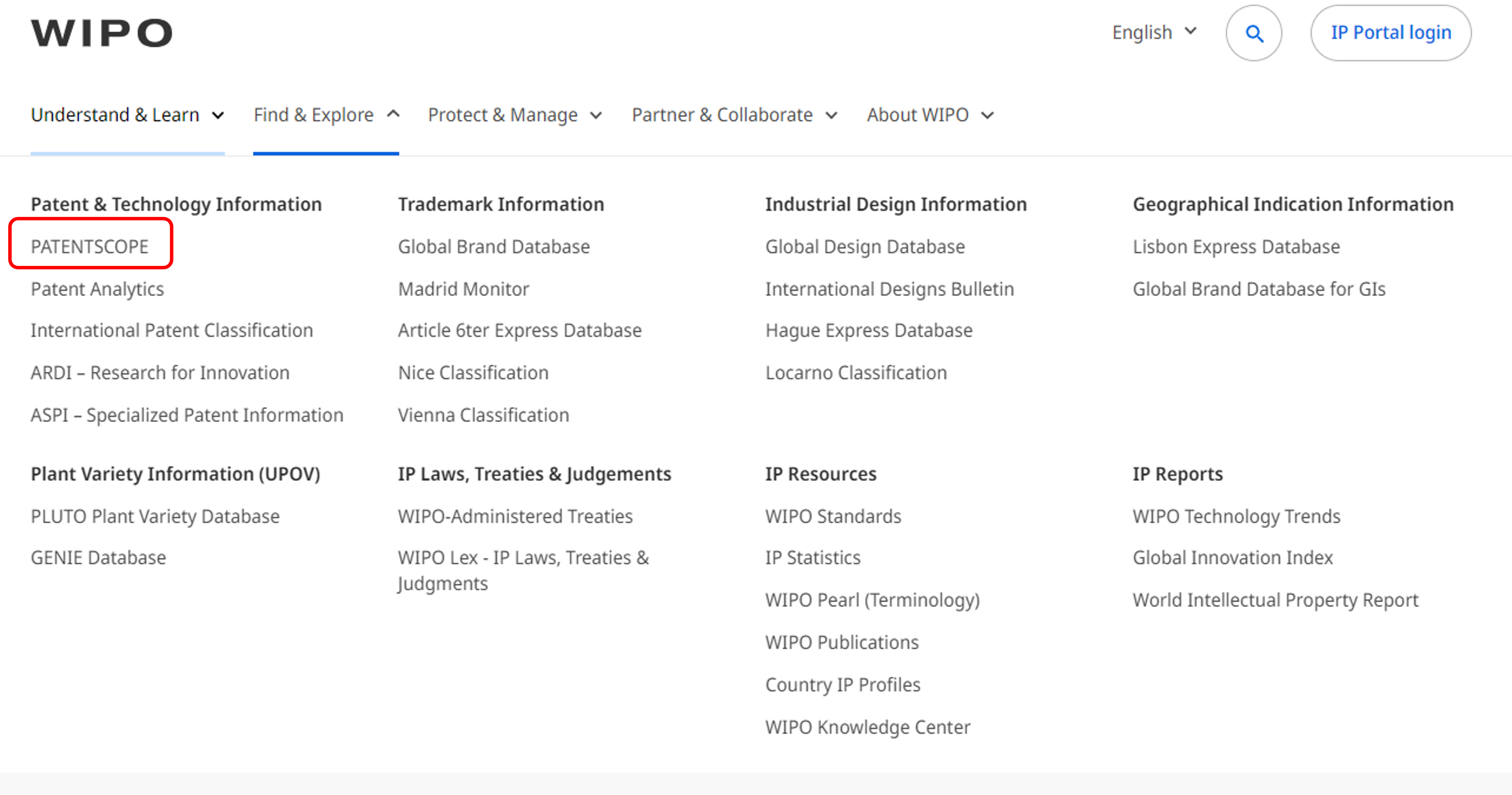Image resolution: width=1512 pixels, height=795 pixels.
Task: Click the IP Portal login button
Action: tap(1390, 33)
